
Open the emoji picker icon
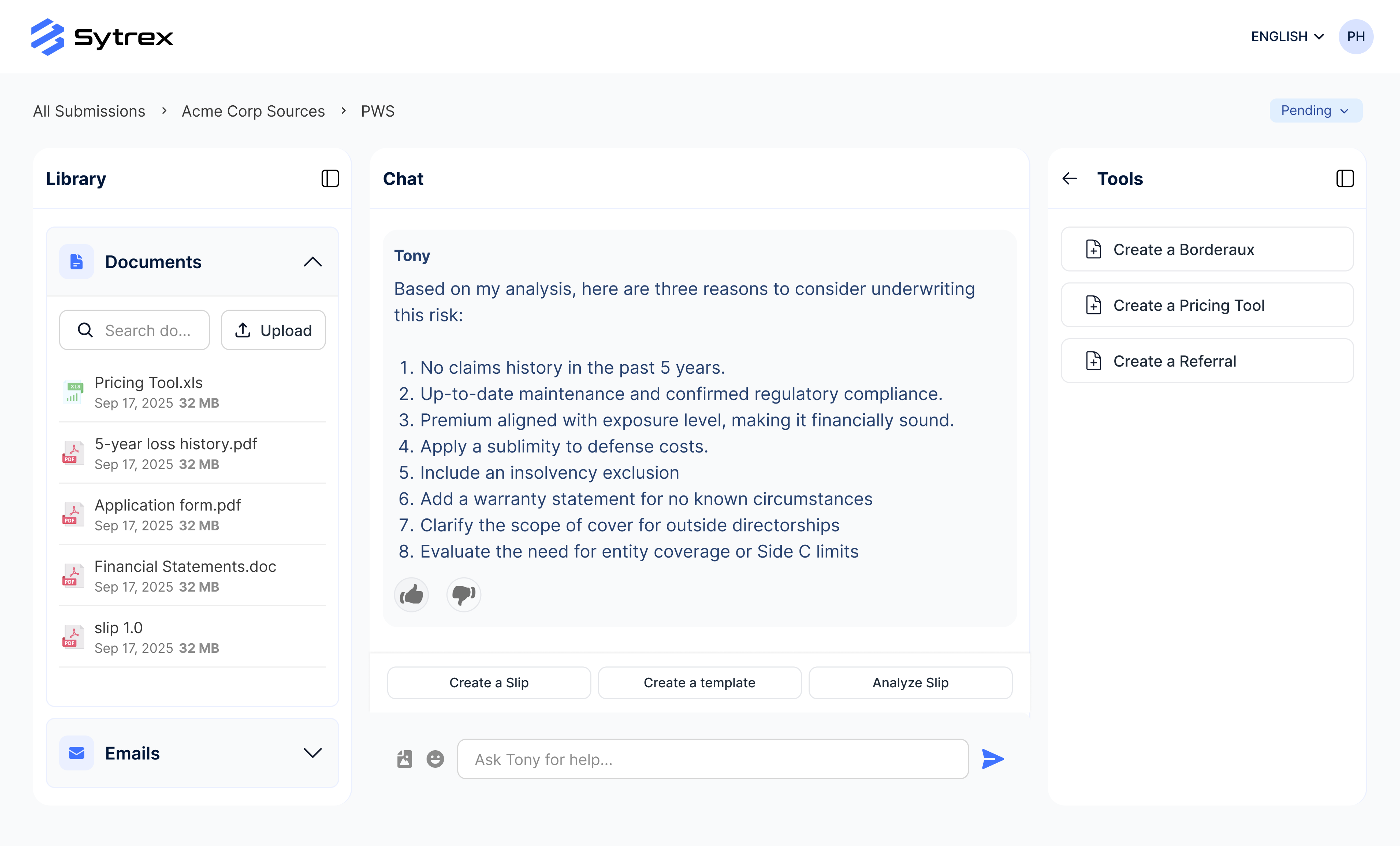tap(435, 759)
